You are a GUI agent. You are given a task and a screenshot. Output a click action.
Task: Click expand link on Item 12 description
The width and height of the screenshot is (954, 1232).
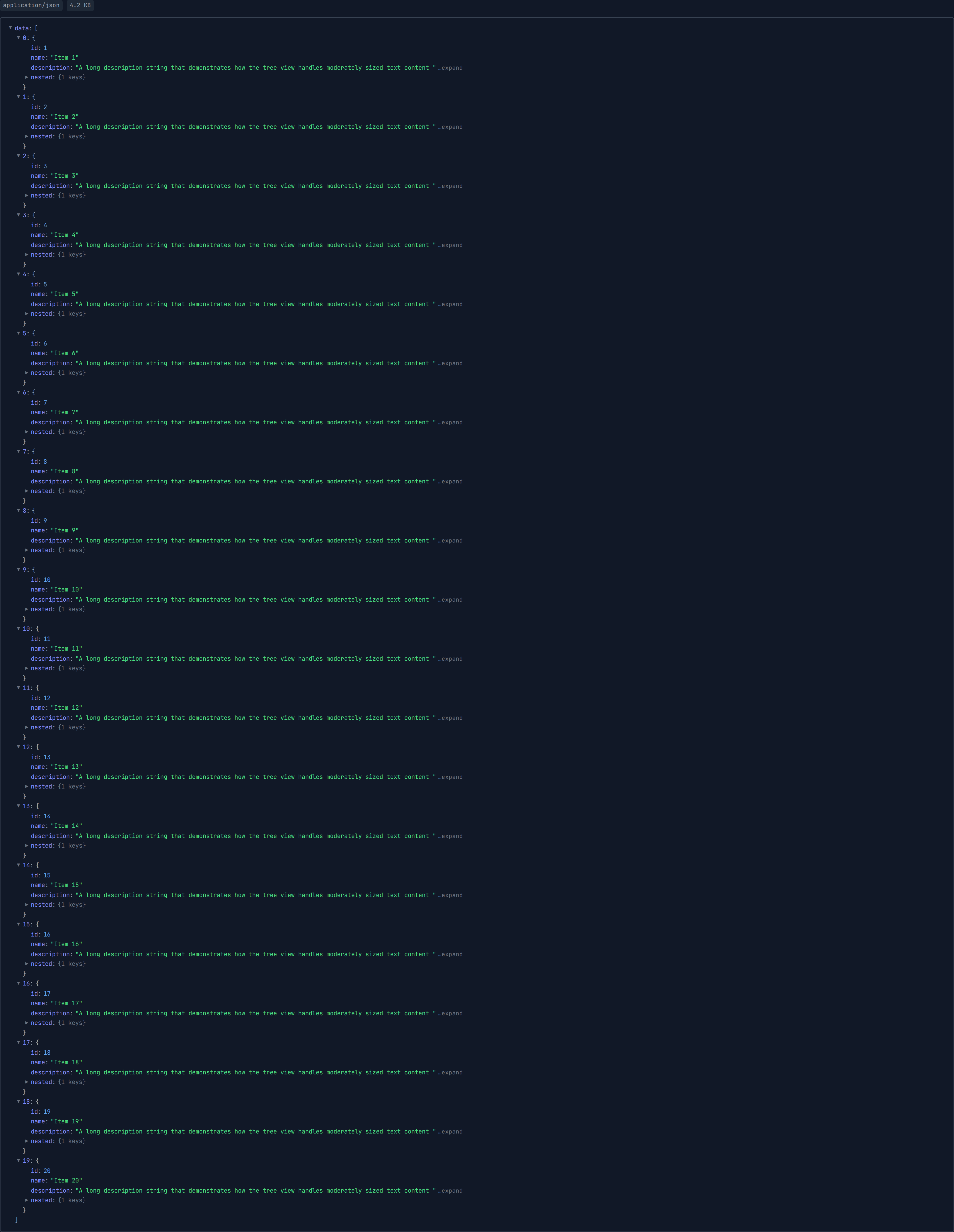[x=450, y=718]
